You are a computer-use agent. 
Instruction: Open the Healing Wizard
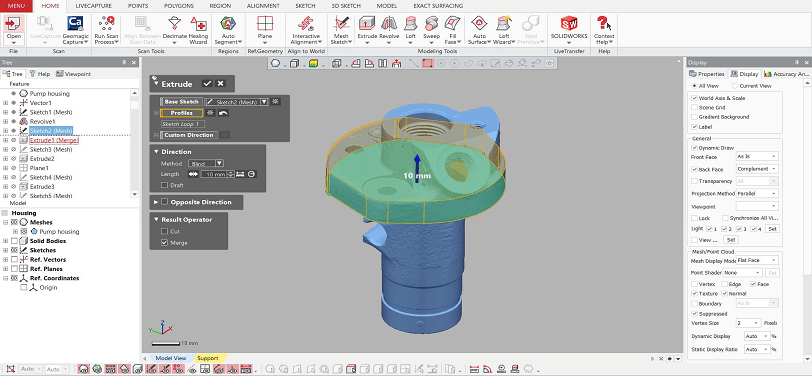(x=198, y=31)
